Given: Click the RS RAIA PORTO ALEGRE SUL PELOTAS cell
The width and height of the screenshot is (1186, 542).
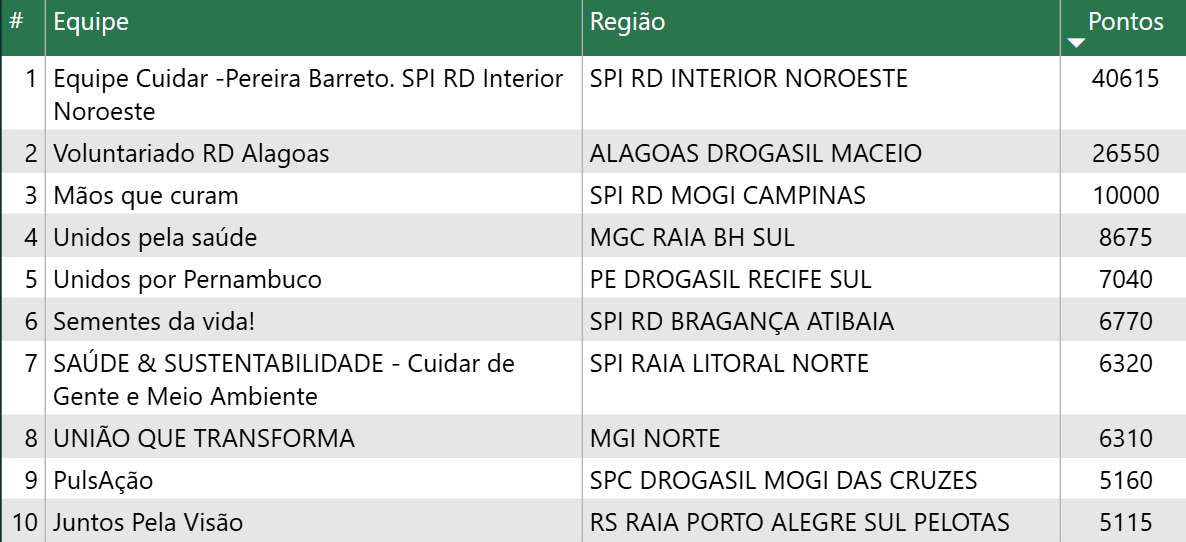Looking at the screenshot, I should (800, 523).
